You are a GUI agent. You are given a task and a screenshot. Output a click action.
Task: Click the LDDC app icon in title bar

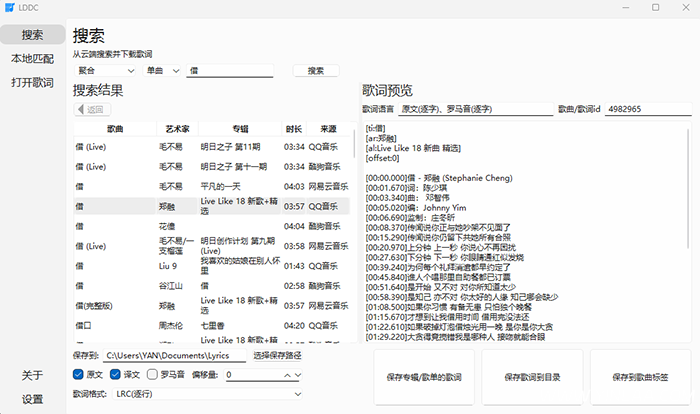pyautogui.click(x=10, y=9)
